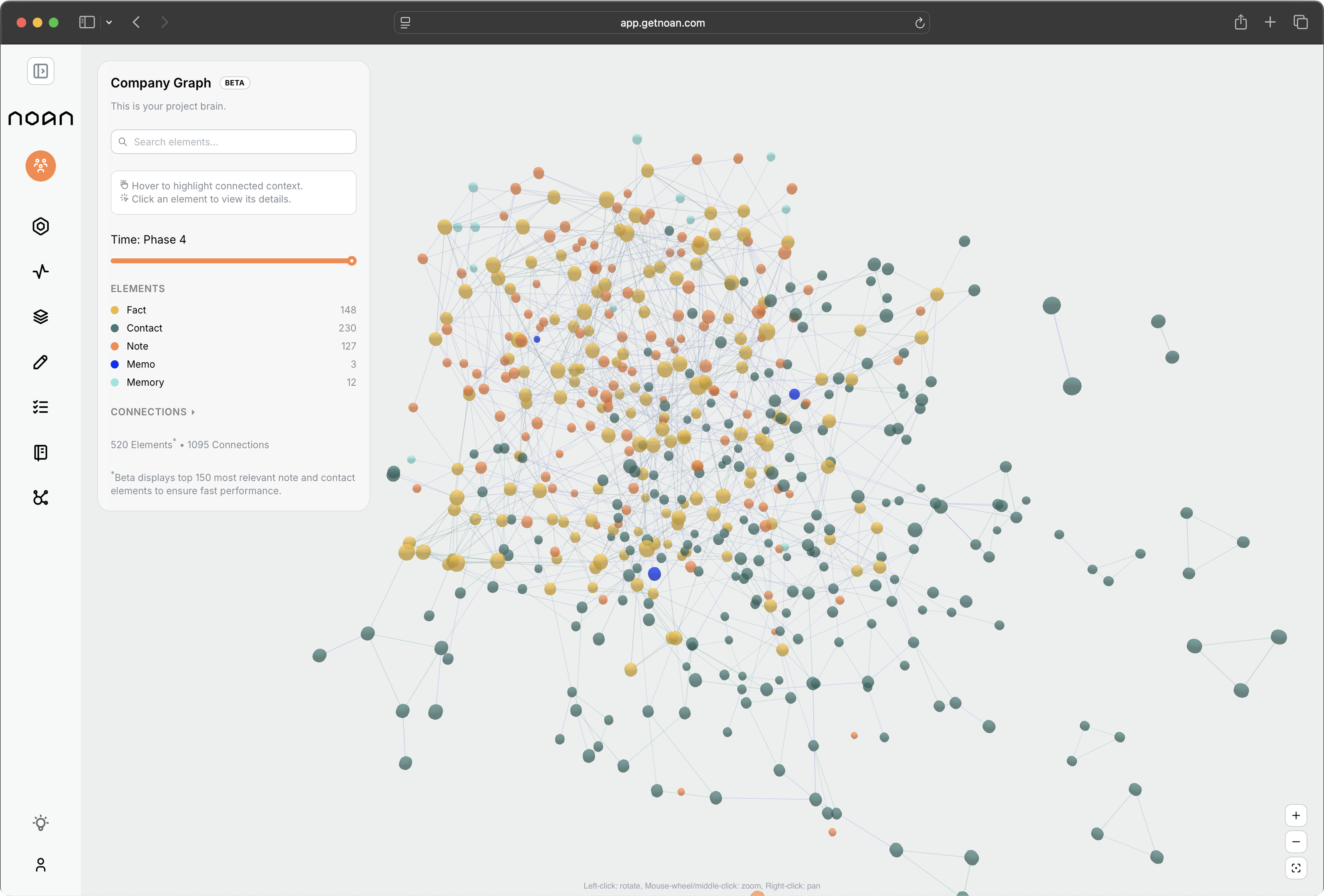The image size is (1324, 896).
Task: Click the Search elements input field
Action: click(x=233, y=142)
